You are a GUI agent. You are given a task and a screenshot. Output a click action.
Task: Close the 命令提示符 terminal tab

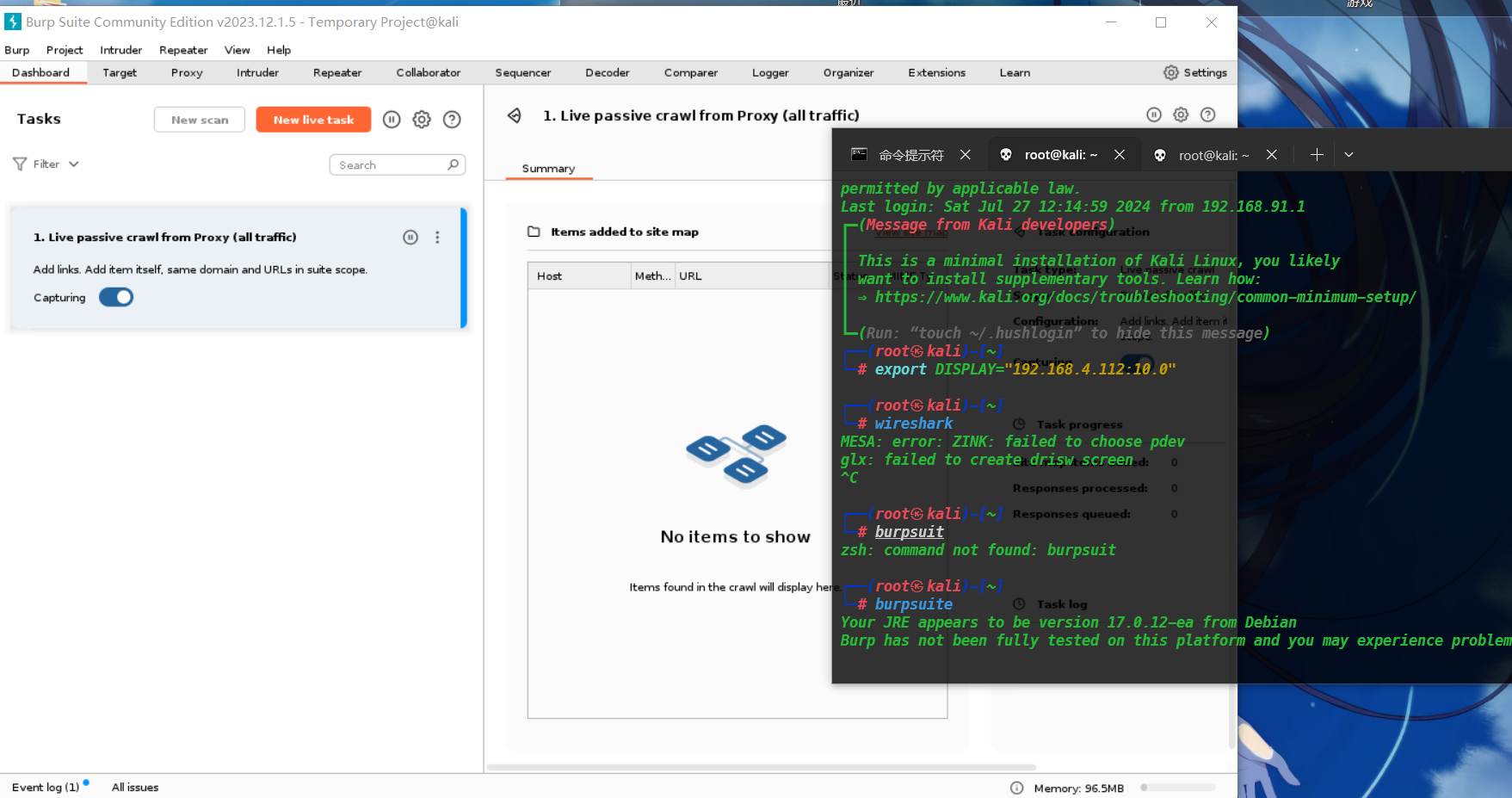point(966,155)
